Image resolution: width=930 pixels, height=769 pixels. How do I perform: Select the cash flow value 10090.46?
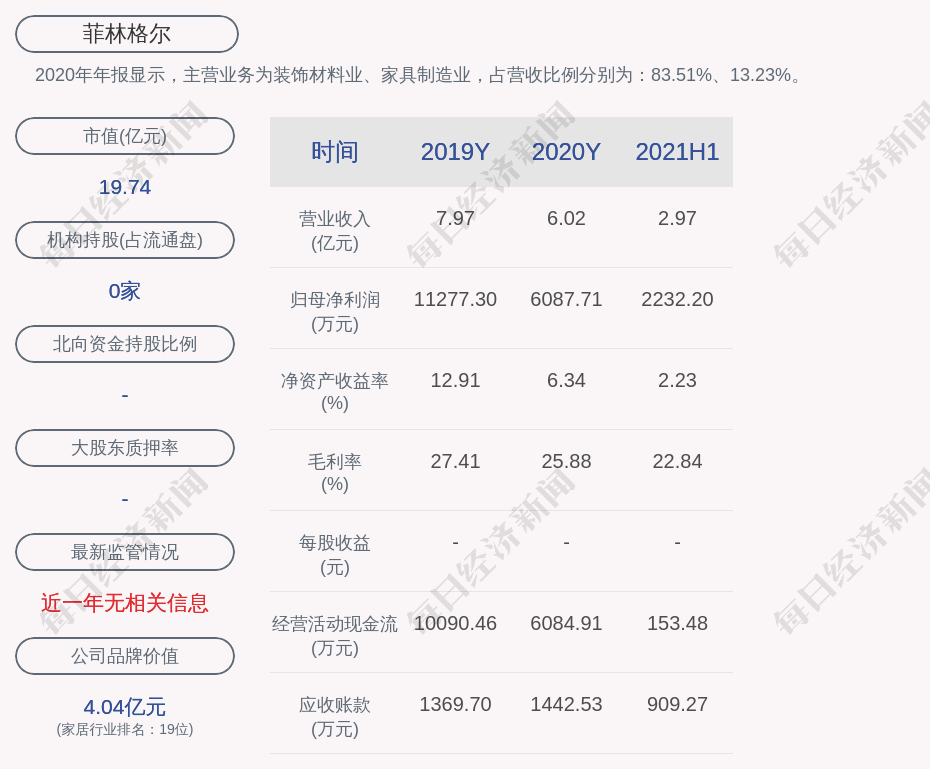tap(455, 623)
